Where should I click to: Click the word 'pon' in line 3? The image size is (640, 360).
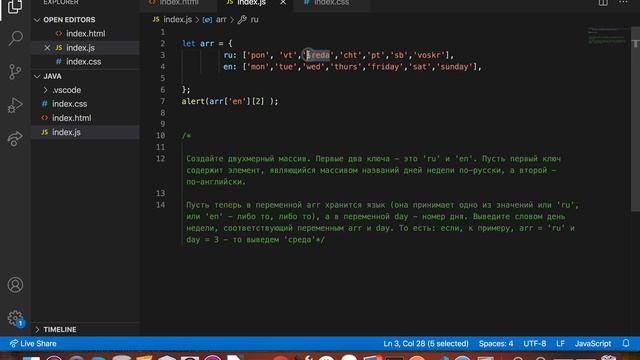tap(258, 55)
